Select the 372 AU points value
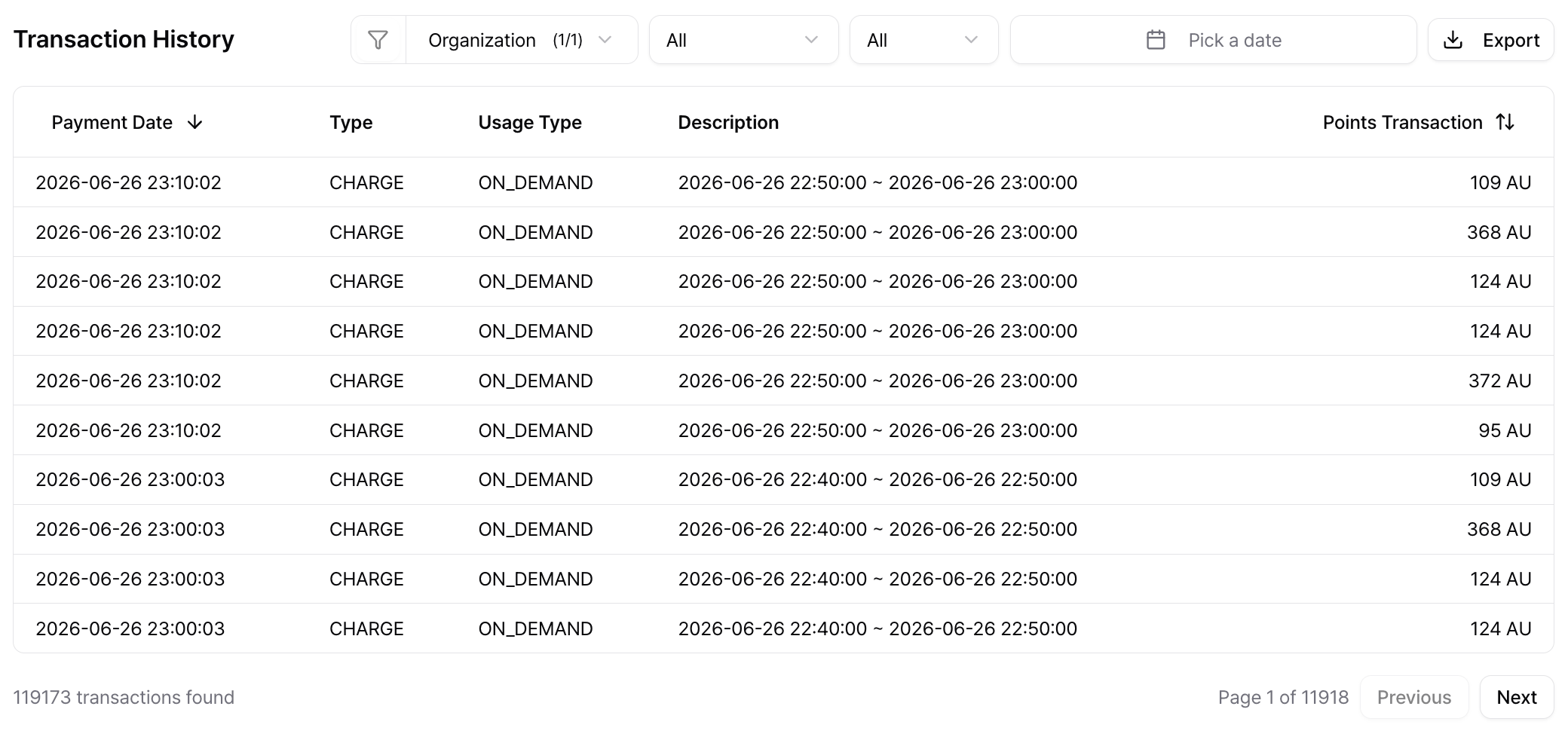 [x=1499, y=381]
